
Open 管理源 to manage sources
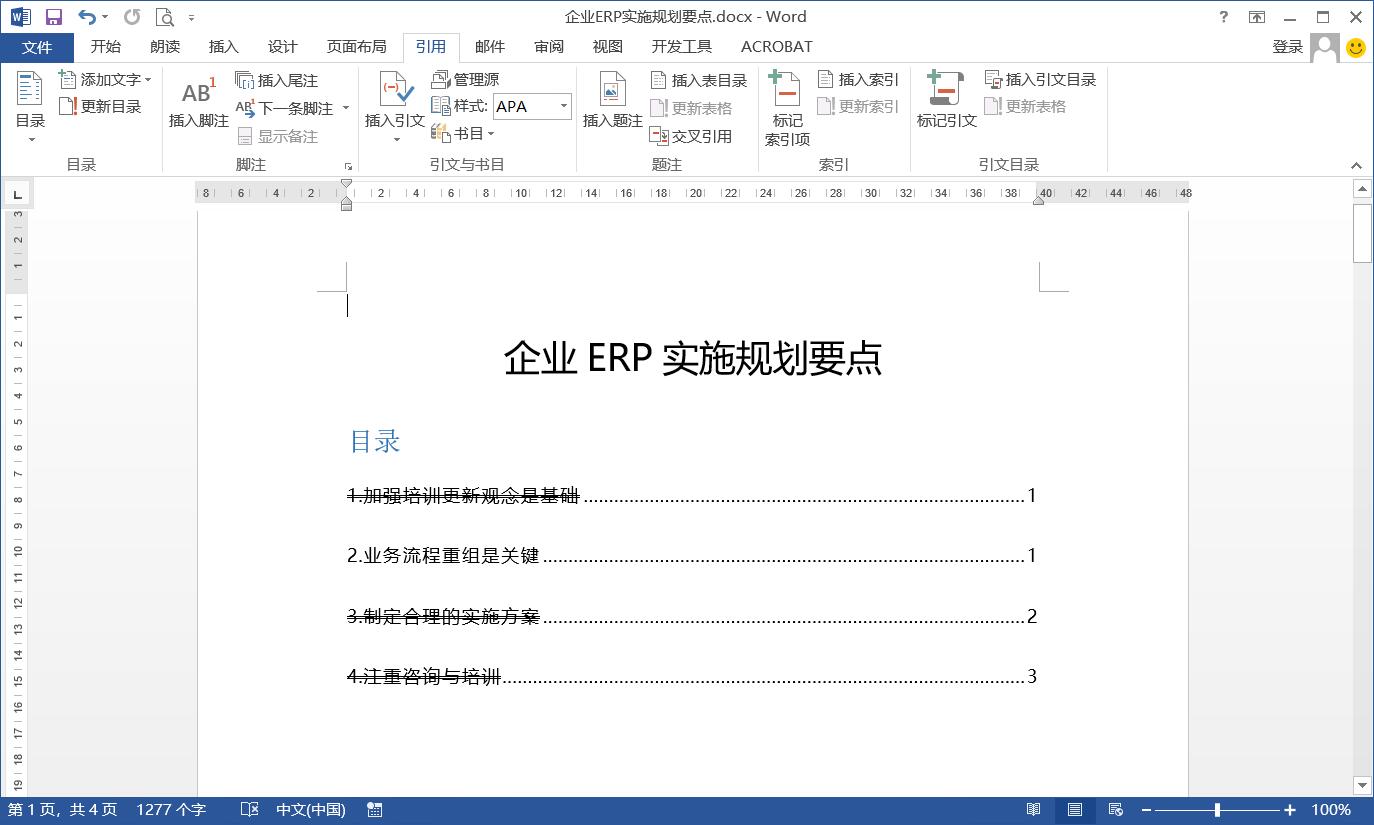click(465, 79)
